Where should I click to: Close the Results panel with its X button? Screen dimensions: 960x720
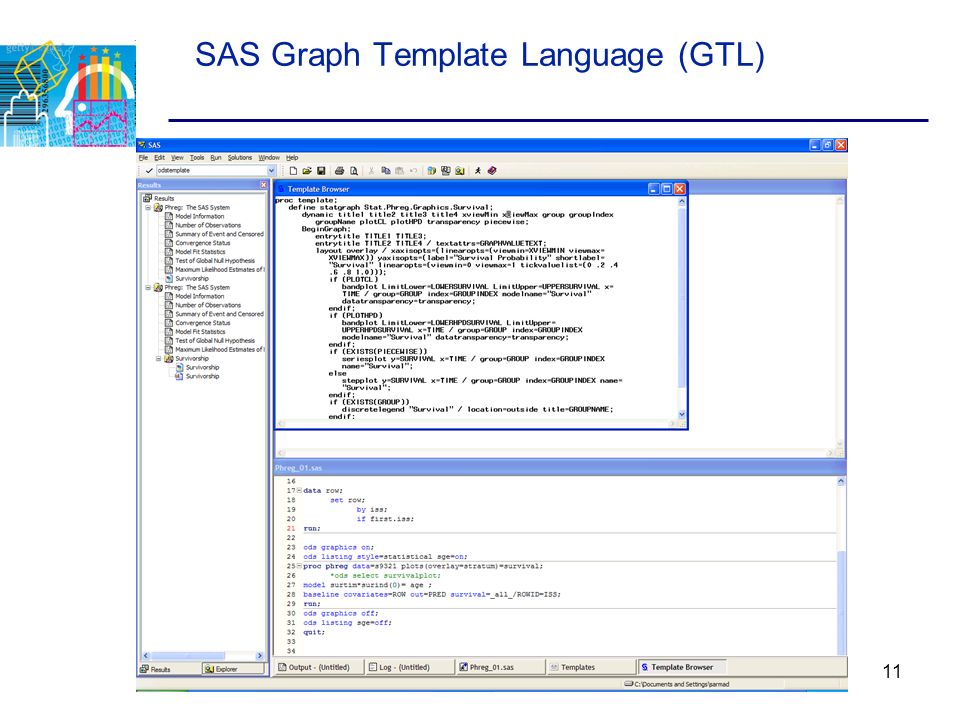[263, 185]
